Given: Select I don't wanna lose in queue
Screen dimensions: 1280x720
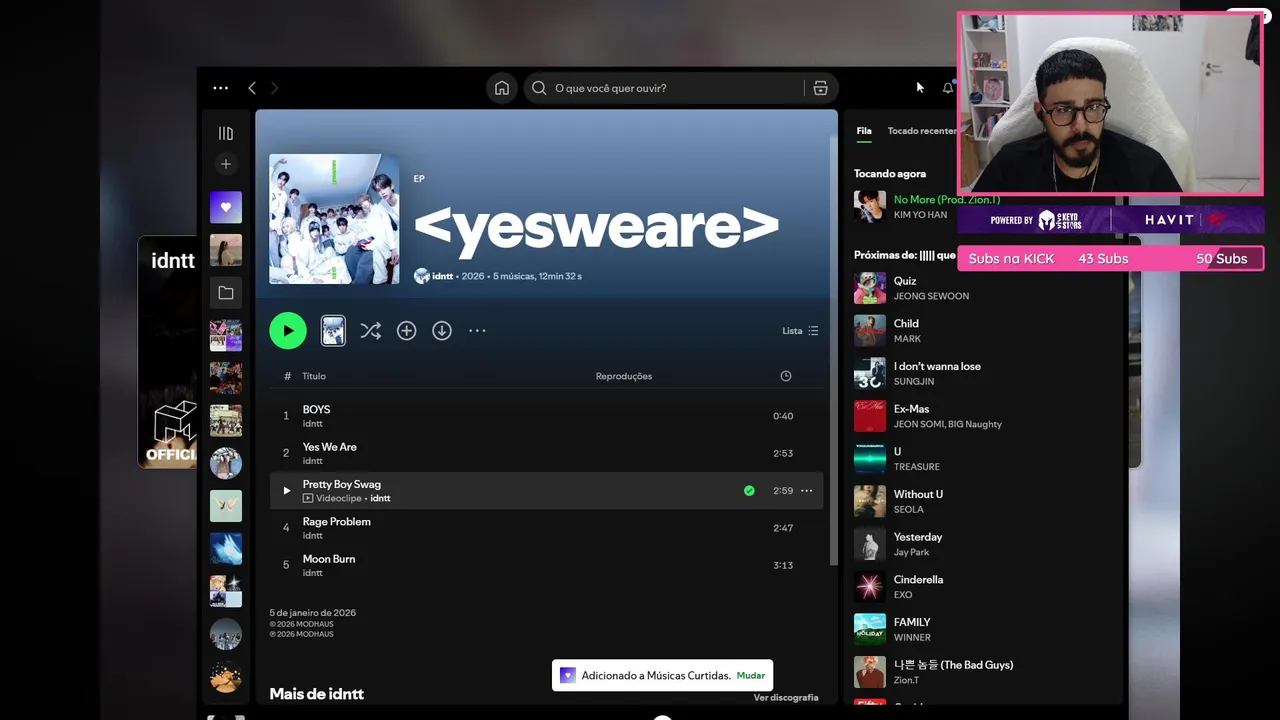Looking at the screenshot, I should click(x=985, y=373).
